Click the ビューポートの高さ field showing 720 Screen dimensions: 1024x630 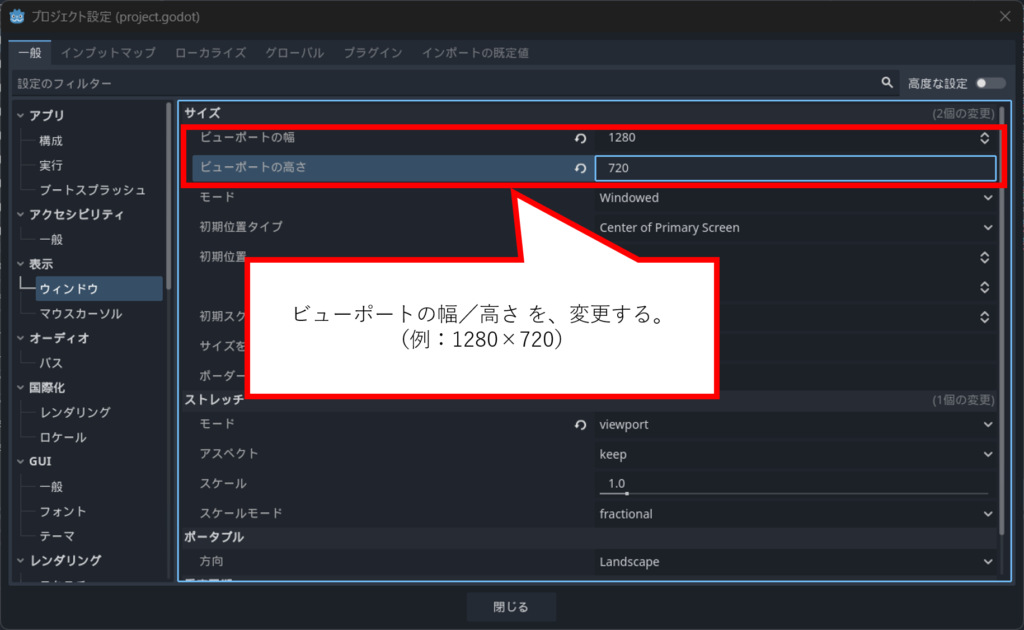pyautogui.click(x=795, y=169)
